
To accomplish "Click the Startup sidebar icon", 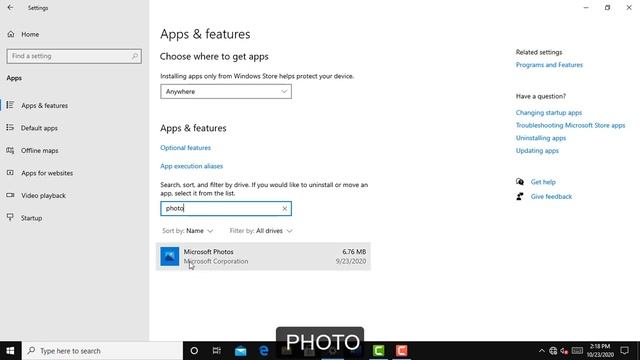I will [x=10, y=217].
